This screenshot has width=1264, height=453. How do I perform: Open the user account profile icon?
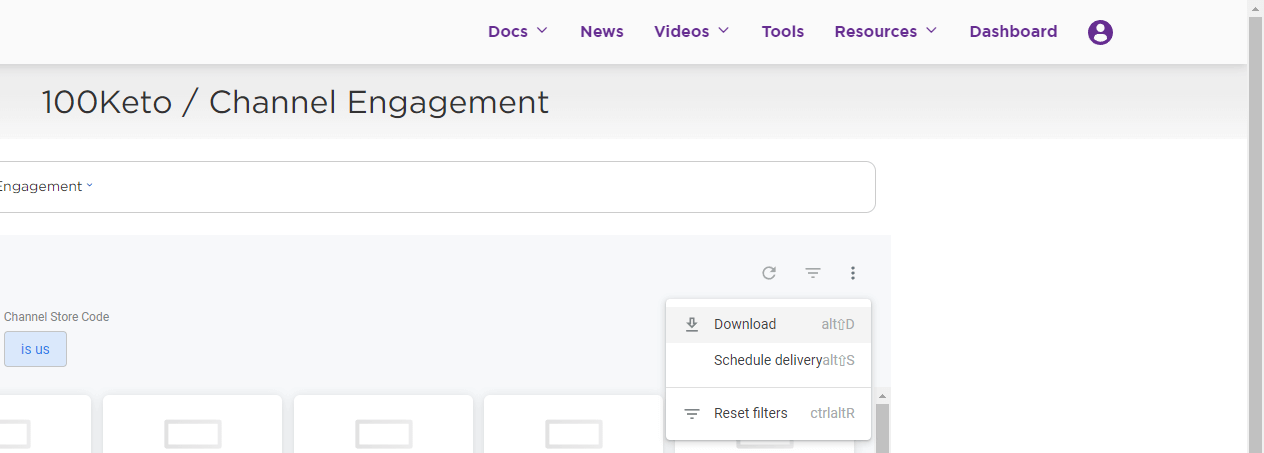[1100, 32]
